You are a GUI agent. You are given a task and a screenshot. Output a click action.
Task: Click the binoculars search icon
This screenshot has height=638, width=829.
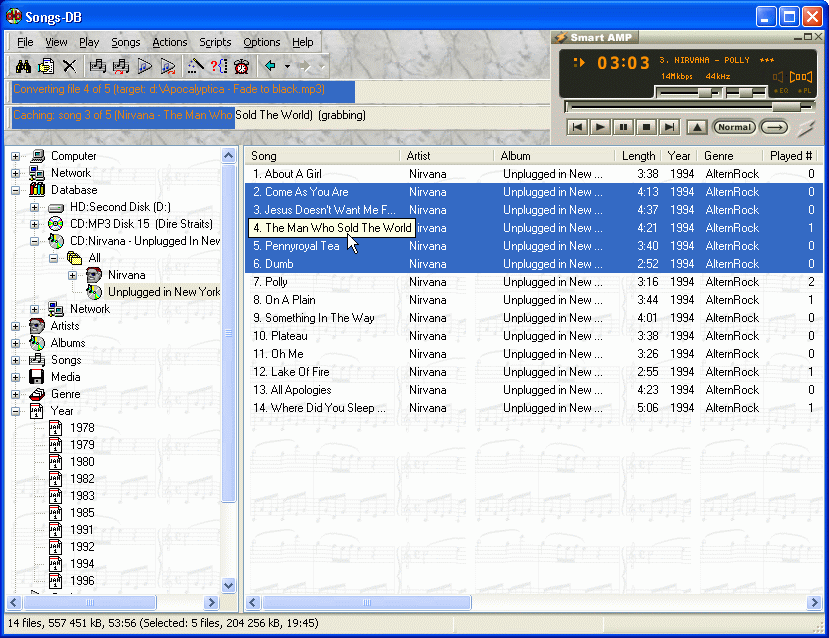coord(23,66)
